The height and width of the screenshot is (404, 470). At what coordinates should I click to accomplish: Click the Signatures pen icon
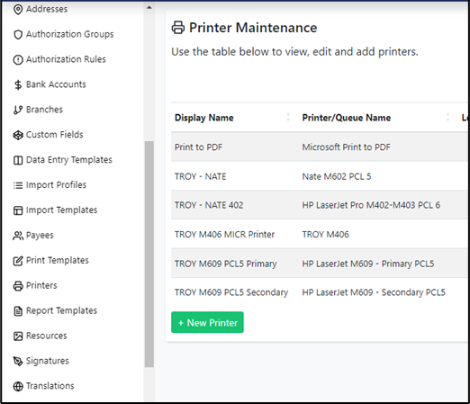pos(18,361)
